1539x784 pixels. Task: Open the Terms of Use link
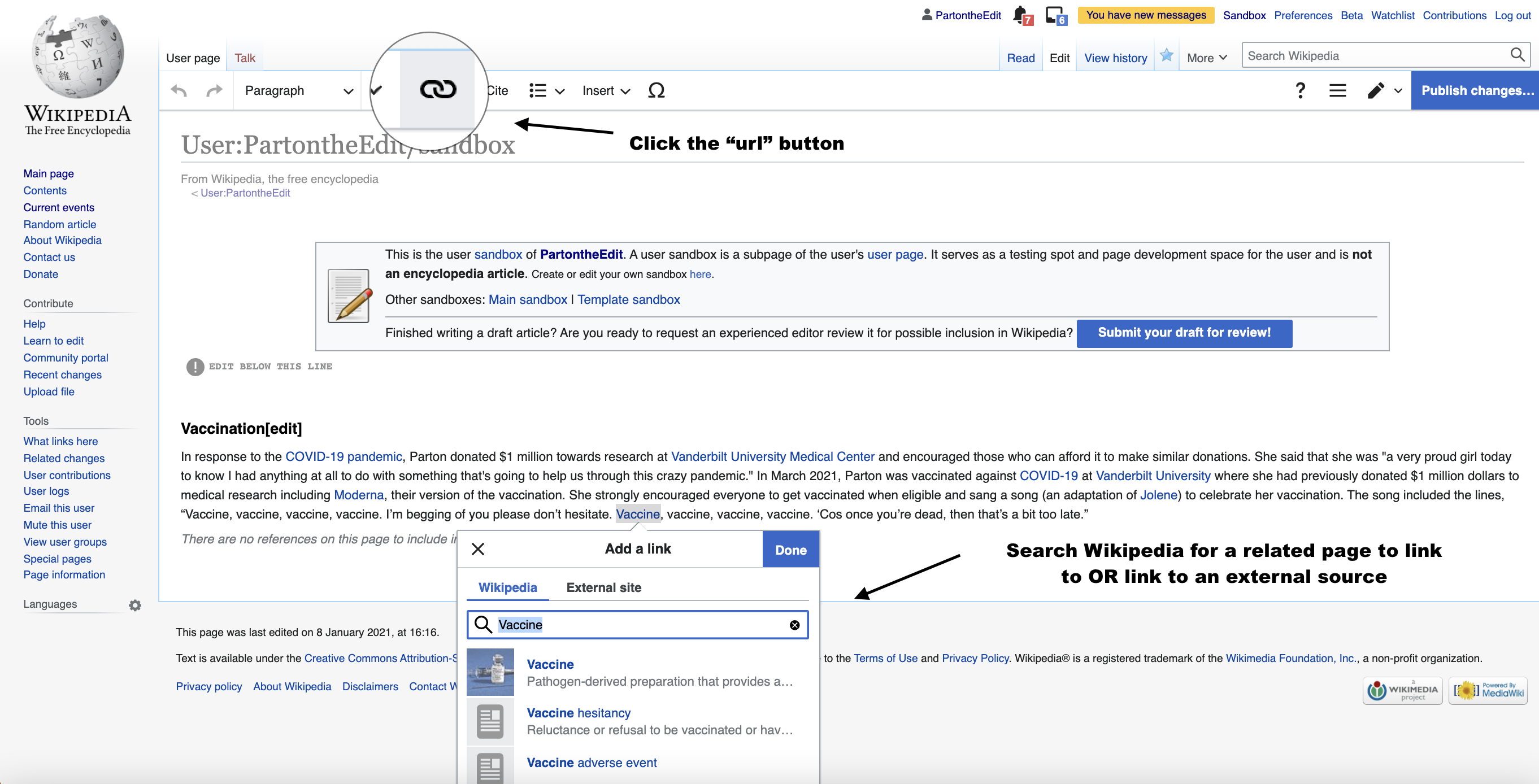885,658
